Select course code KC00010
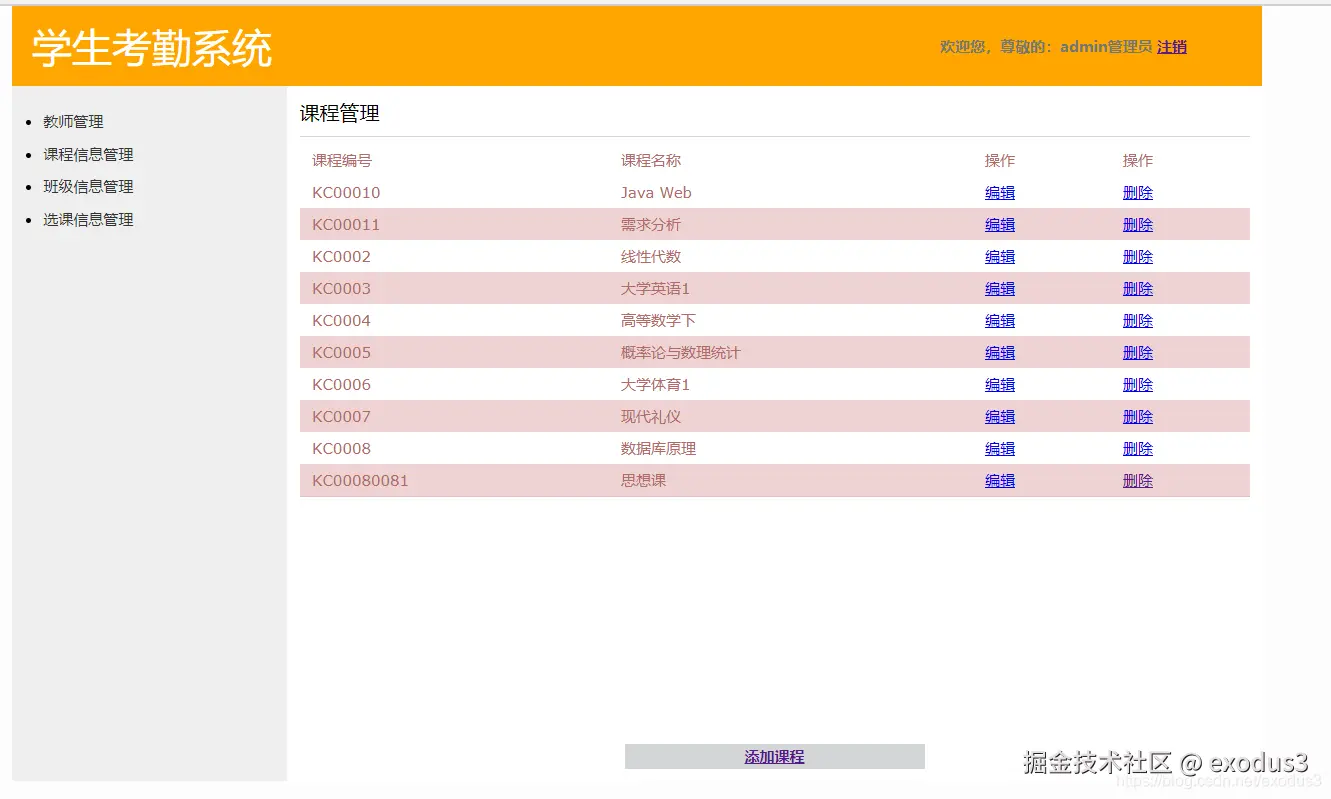1331x799 pixels. (x=346, y=193)
